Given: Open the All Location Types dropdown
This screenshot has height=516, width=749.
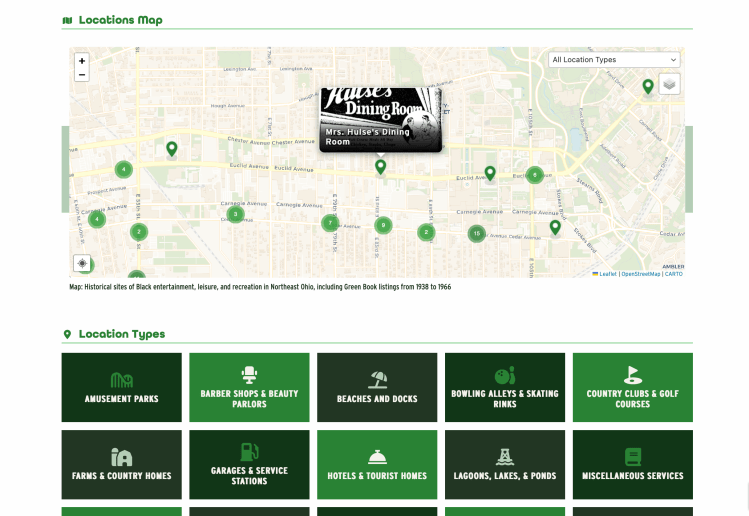Looking at the screenshot, I should [614, 60].
